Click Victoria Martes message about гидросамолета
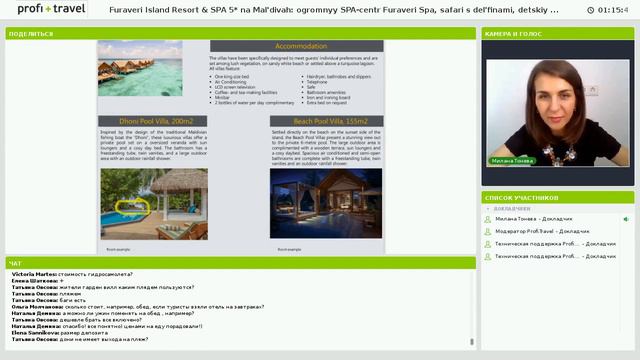The height and width of the screenshot is (360, 640). pyautogui.click(x=72, y=274)
